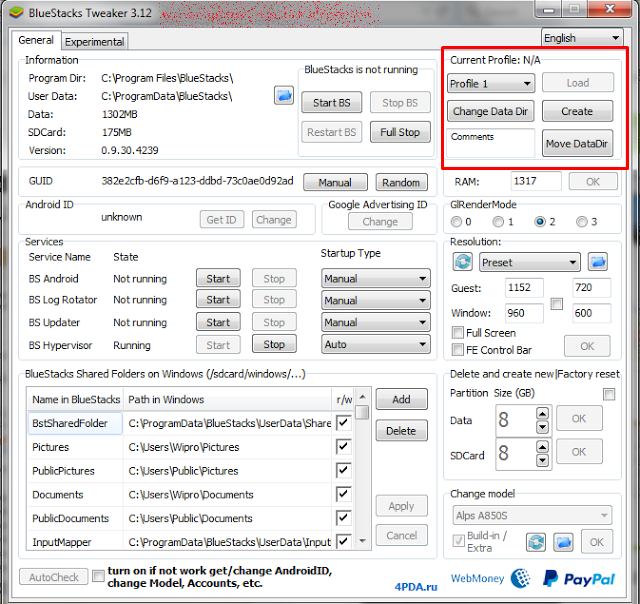Viewport: 640px width, 604px height.
Task: Start the BS Updater service
Action: pos(218,322)
